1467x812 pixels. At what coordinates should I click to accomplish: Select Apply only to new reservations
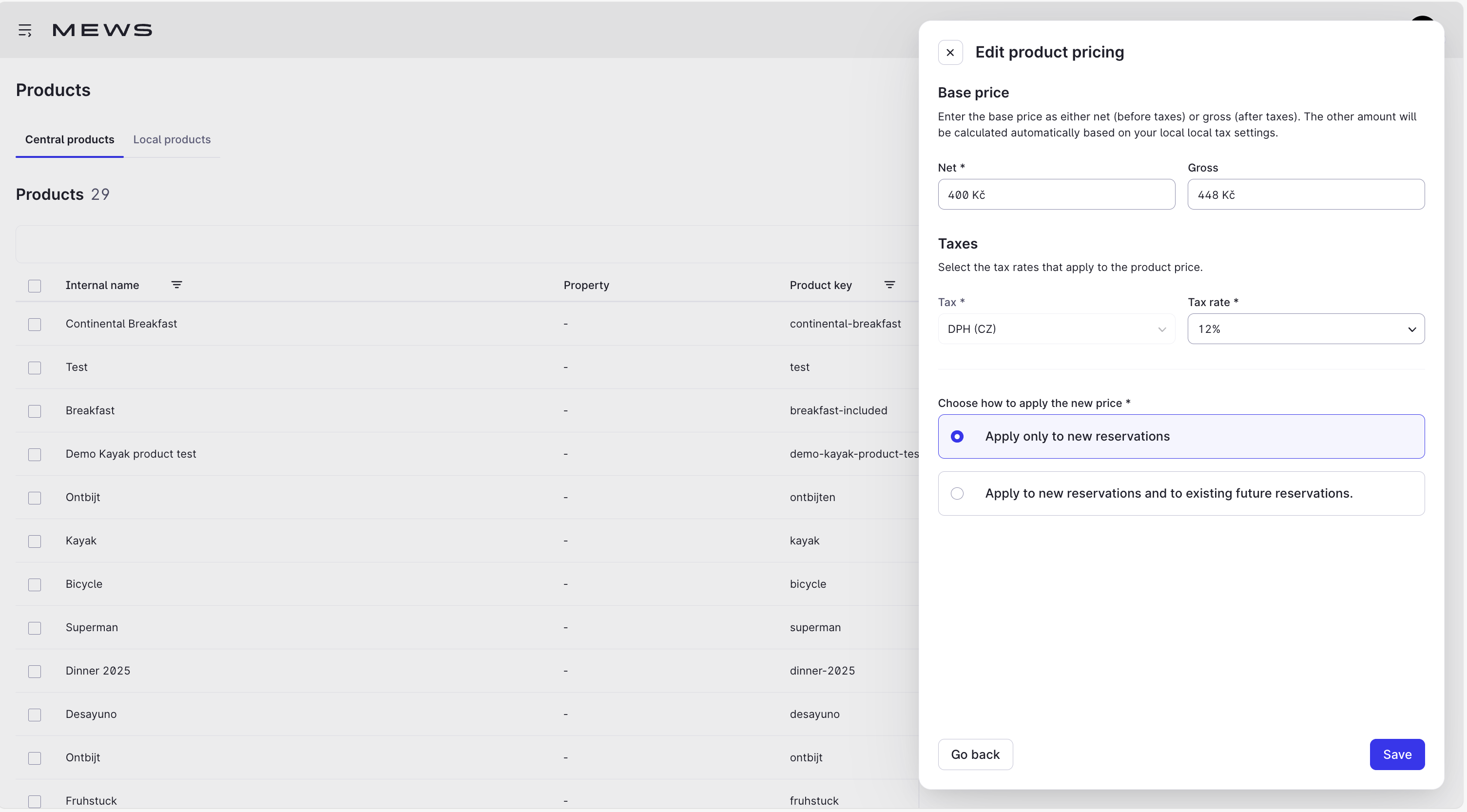(x=957, y=436)
